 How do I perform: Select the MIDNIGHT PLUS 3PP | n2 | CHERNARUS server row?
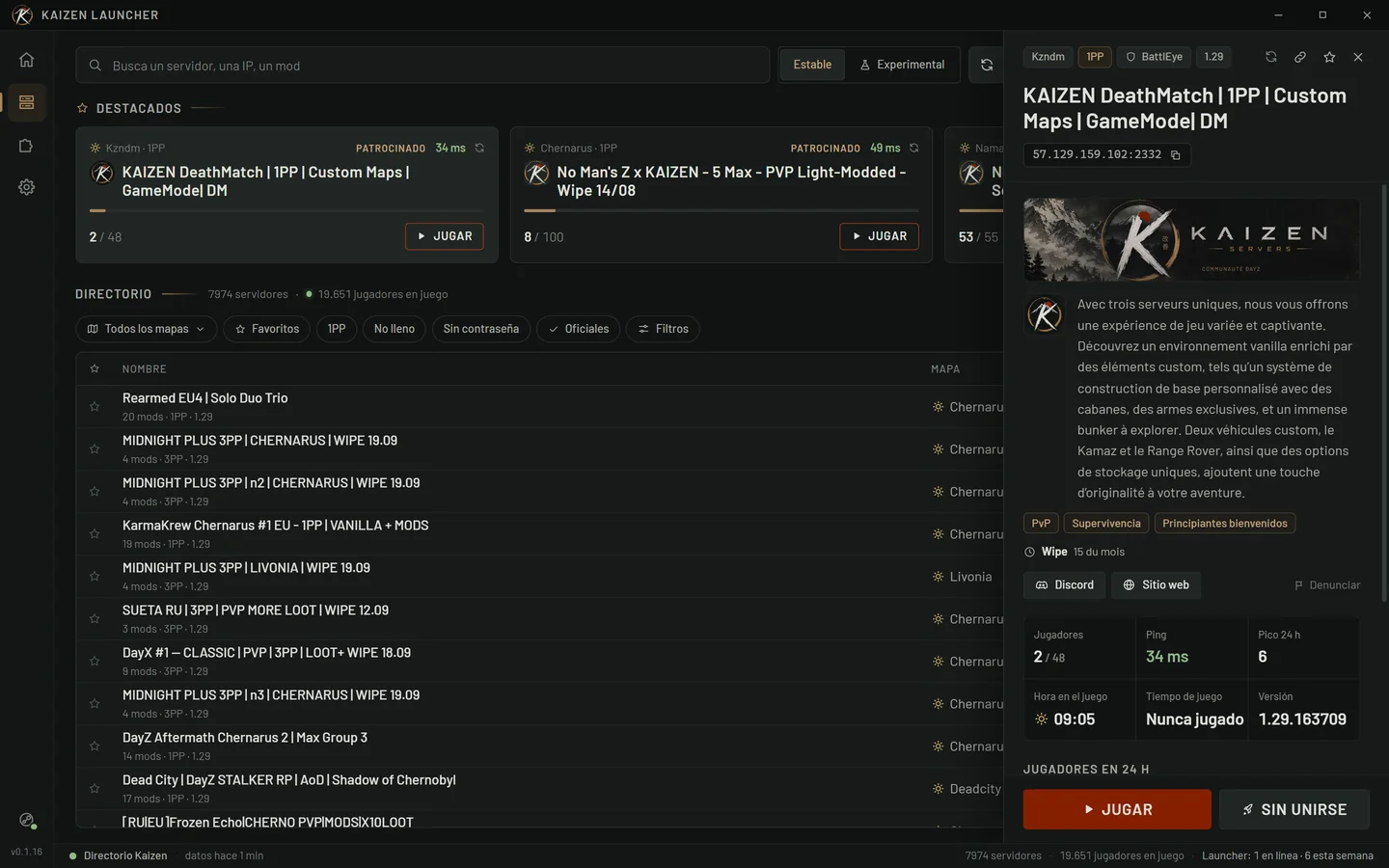pyautogui.click(x=539, y=492)
